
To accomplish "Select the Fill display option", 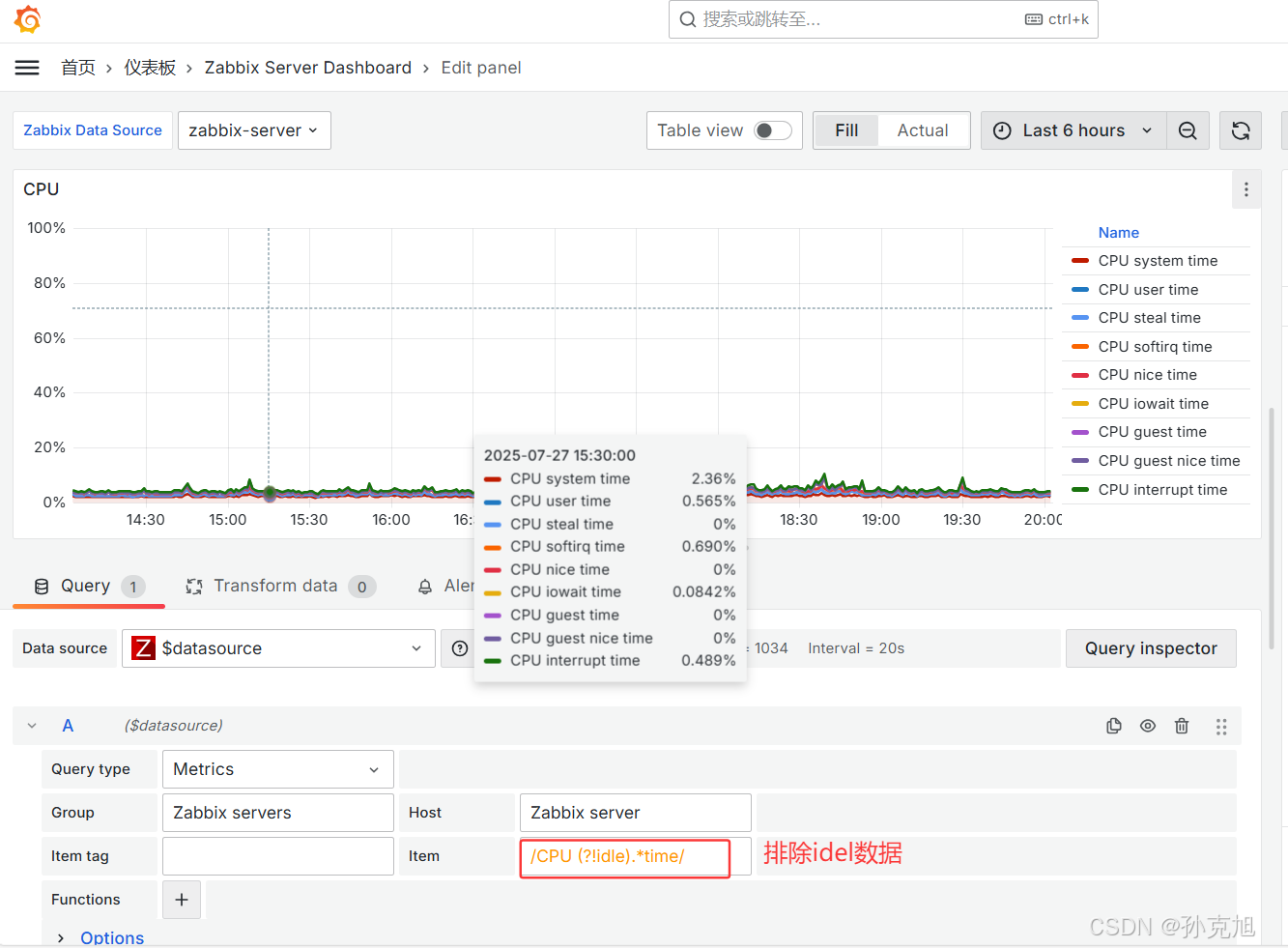I will click(x=846, y=130).
